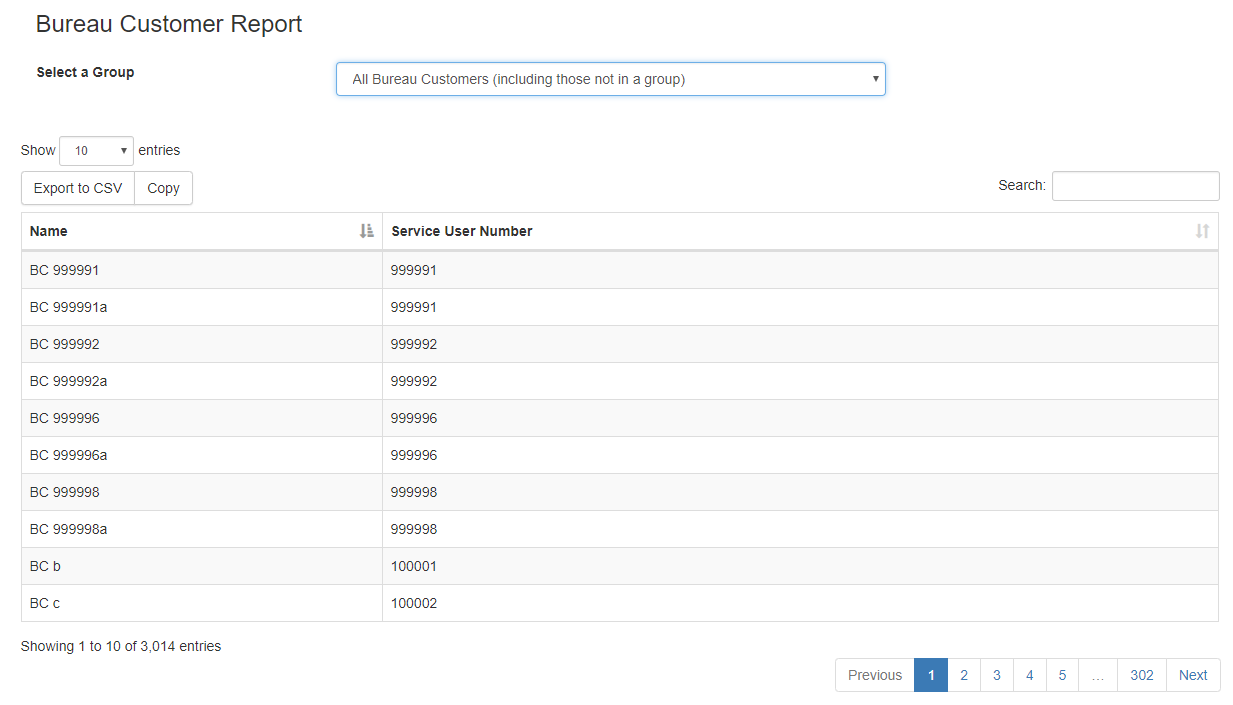Image resolution: width=1233 pixels, height=705 pixels.
Task: Click the Next pagination button
Action: 1193,675
